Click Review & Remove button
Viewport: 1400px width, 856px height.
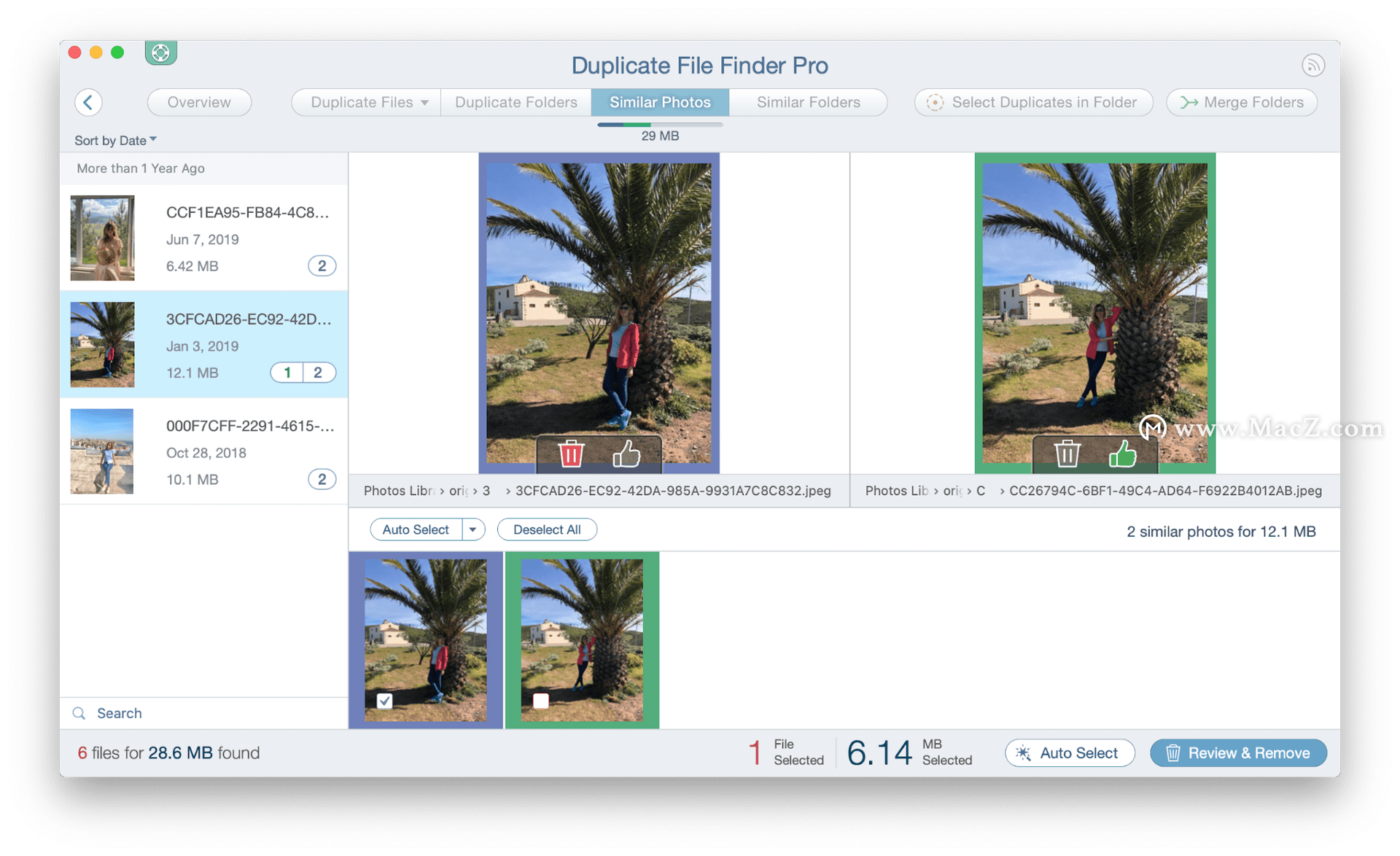point(1237,753)
